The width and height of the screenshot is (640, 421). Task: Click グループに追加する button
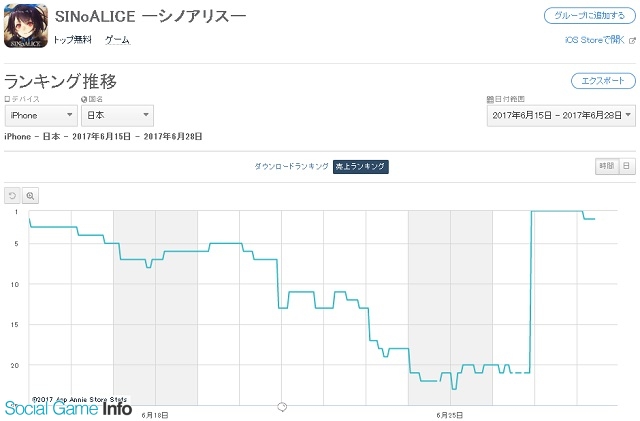(x=590, y=16)
